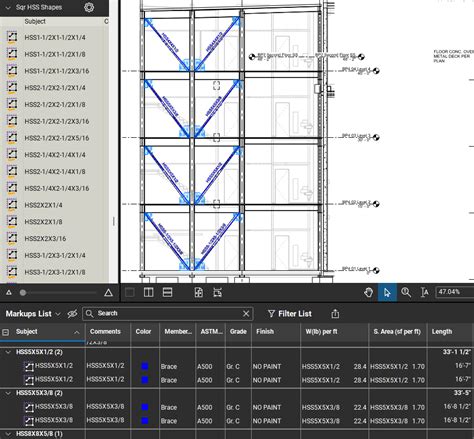Select the HSS3-1/2X3-1/2X1/4 tool icon
Screen dimensions: 474x439
12,255
